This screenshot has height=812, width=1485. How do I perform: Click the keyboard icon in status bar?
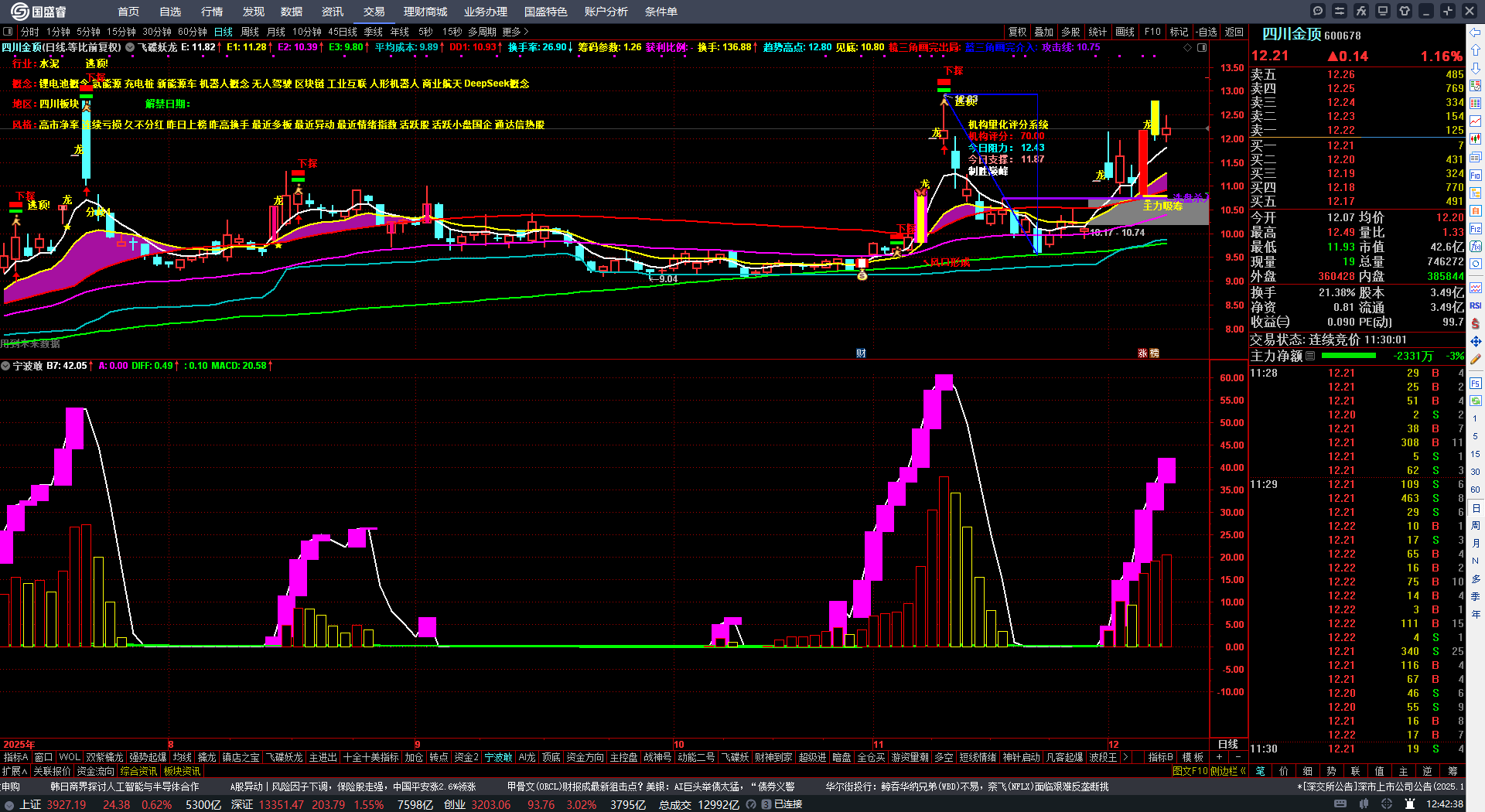(1340, 804)
